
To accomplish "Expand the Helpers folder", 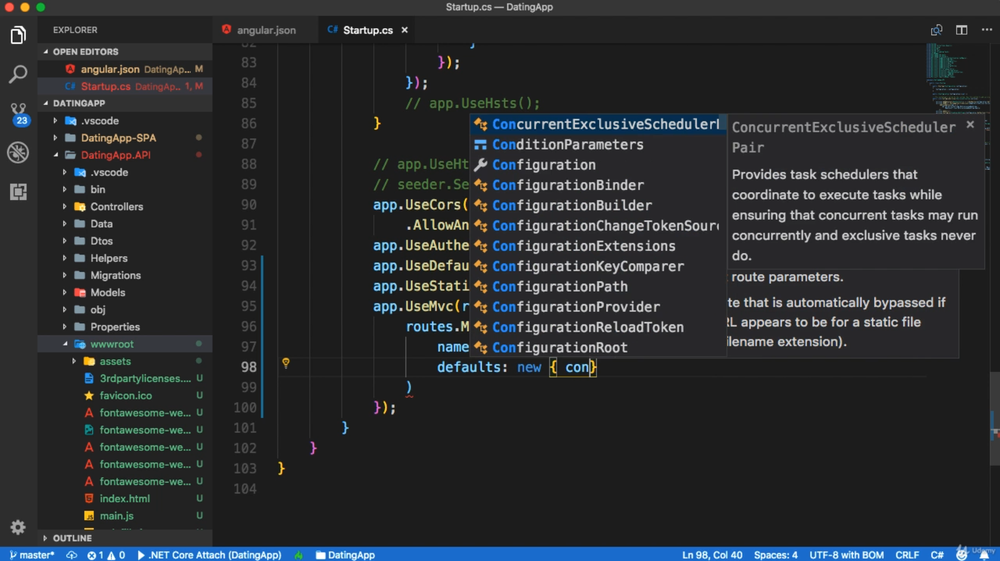I will coord(125,258).
